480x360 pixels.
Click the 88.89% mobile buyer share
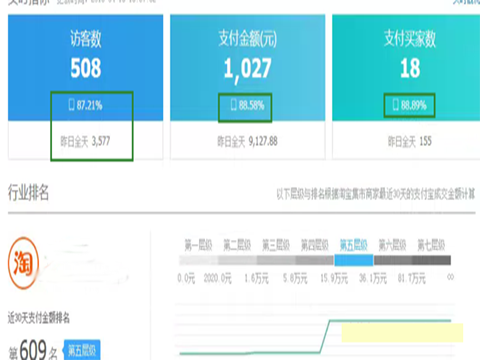pos(414,105)
